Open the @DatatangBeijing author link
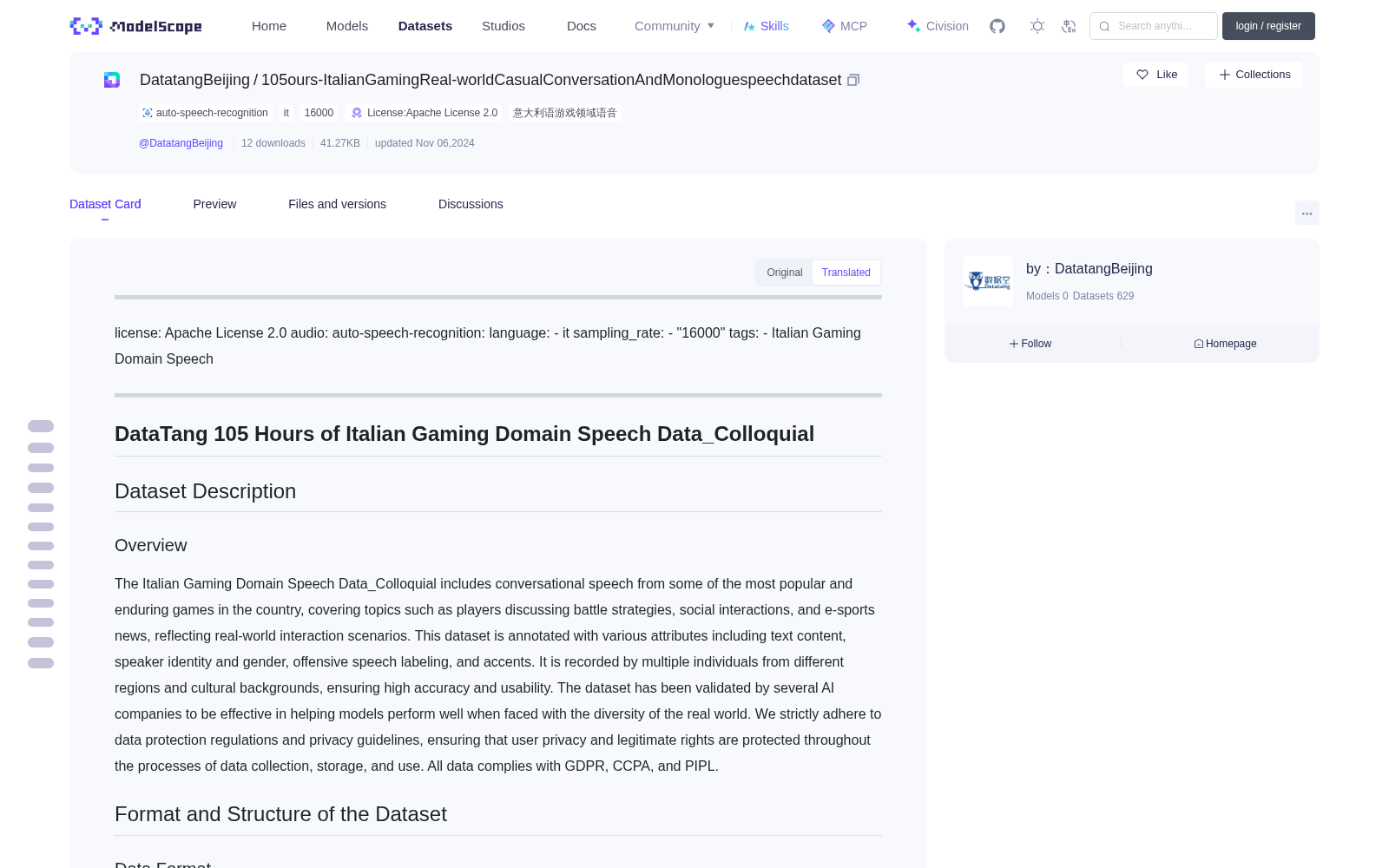The width and height of the screenshot is (1389, 868). click(181, 143)
